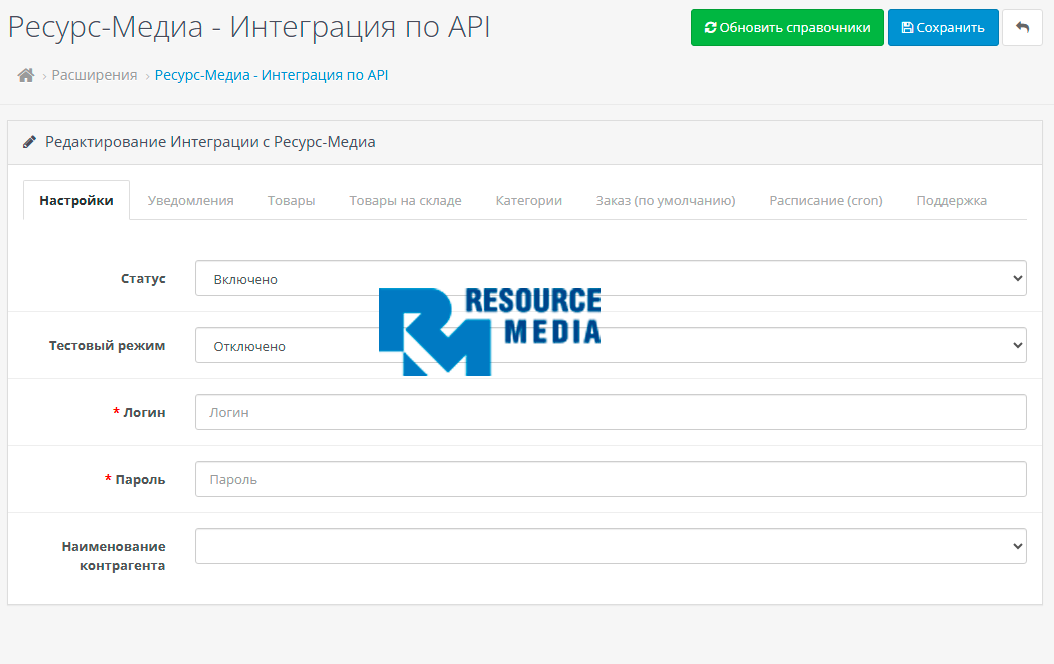
Task: Go to the Расписание (cron) tab
Action: (x=825, y=200)
